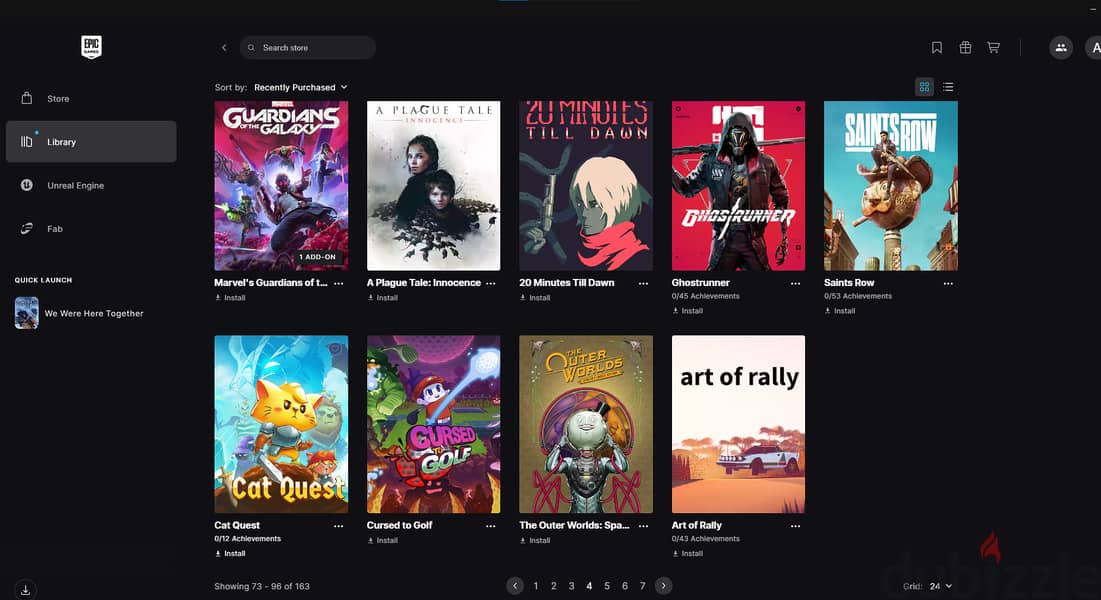Jump to library page 5
This screenshot has width=1101, height=600.
coord(607,586)
